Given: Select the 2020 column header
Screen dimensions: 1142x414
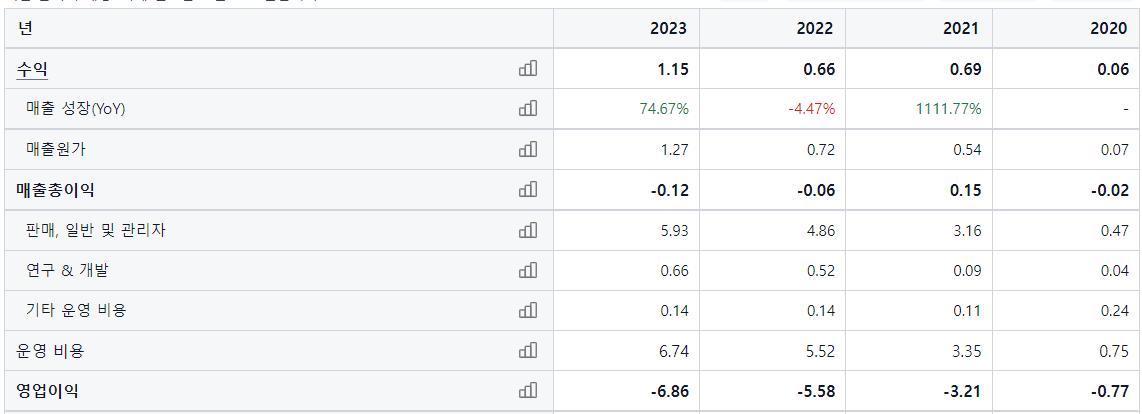Looking at the screenshot, I should (x=1109, y=28).
